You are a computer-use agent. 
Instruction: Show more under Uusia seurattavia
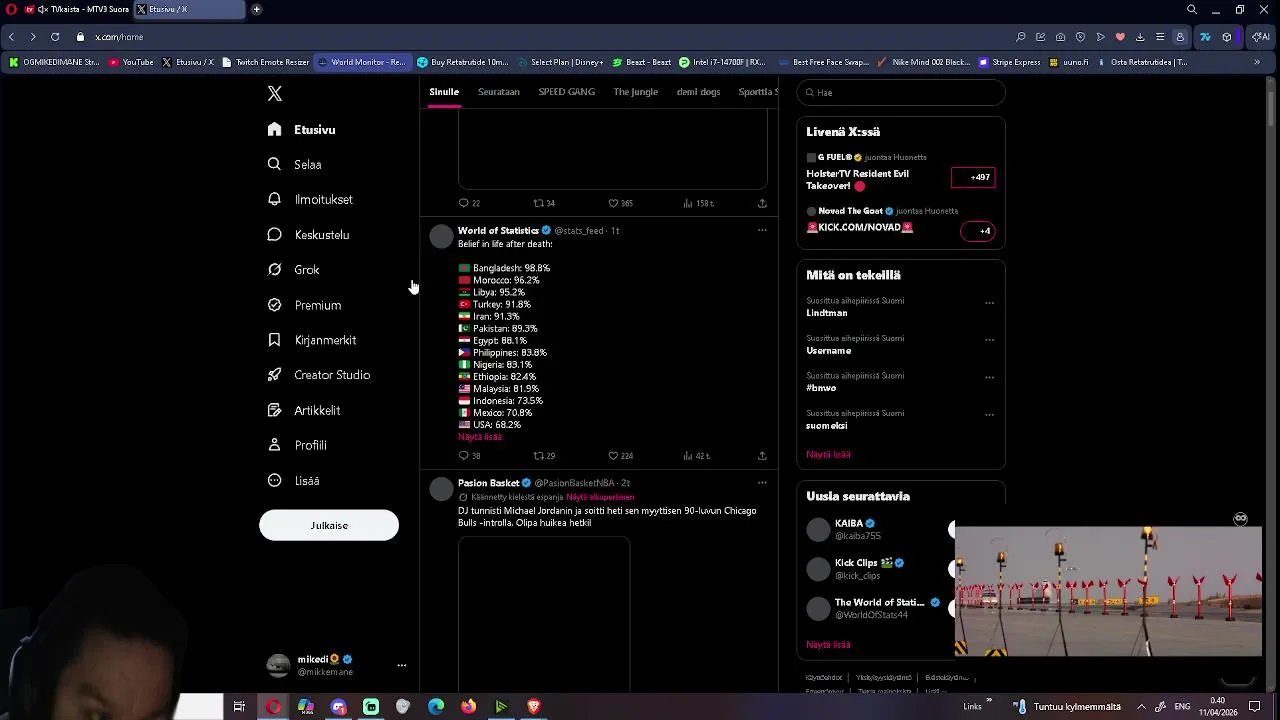click(828, 645)
